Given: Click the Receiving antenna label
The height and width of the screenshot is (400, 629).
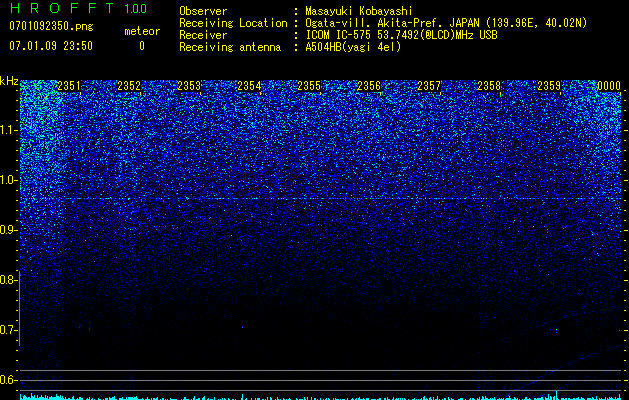Looking at the screenshot, I should click(230, 47).
